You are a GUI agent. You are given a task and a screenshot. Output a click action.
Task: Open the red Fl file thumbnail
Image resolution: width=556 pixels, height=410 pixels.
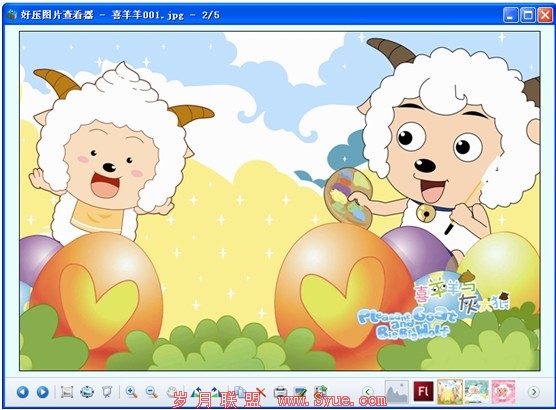coord(423,392)
